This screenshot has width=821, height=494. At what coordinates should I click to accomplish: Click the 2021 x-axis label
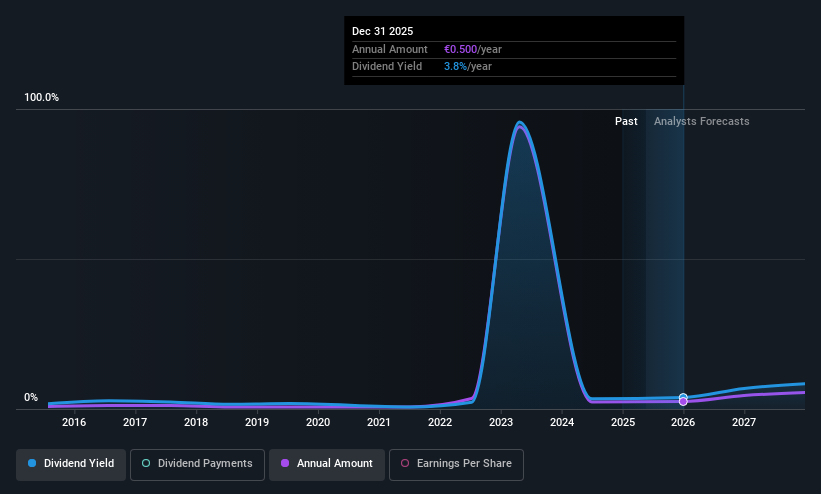(x=379, y=422)
